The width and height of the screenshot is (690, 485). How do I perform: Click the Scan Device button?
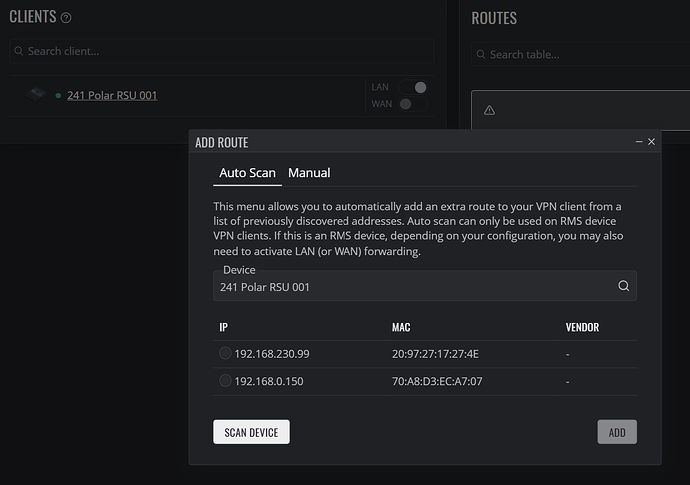pyautogui.click(x=251, y=432)
